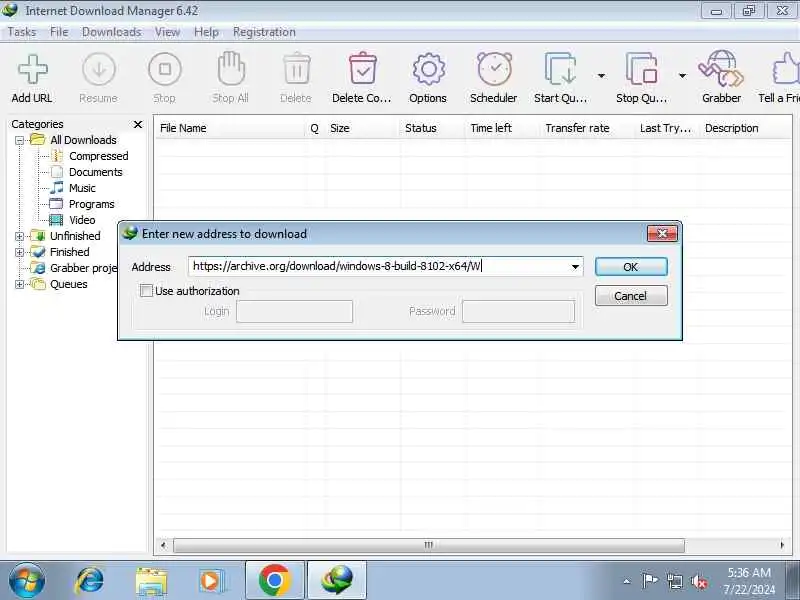Click the network tray icon
Image resolution: width=800 pixels, height=600 pixels.
[x=674, y=581]
